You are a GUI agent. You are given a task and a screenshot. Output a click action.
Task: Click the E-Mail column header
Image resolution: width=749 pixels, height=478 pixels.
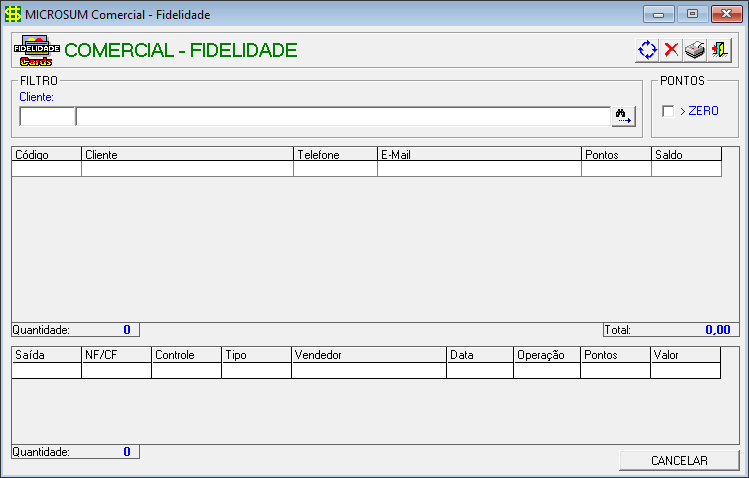pos(479,154)
